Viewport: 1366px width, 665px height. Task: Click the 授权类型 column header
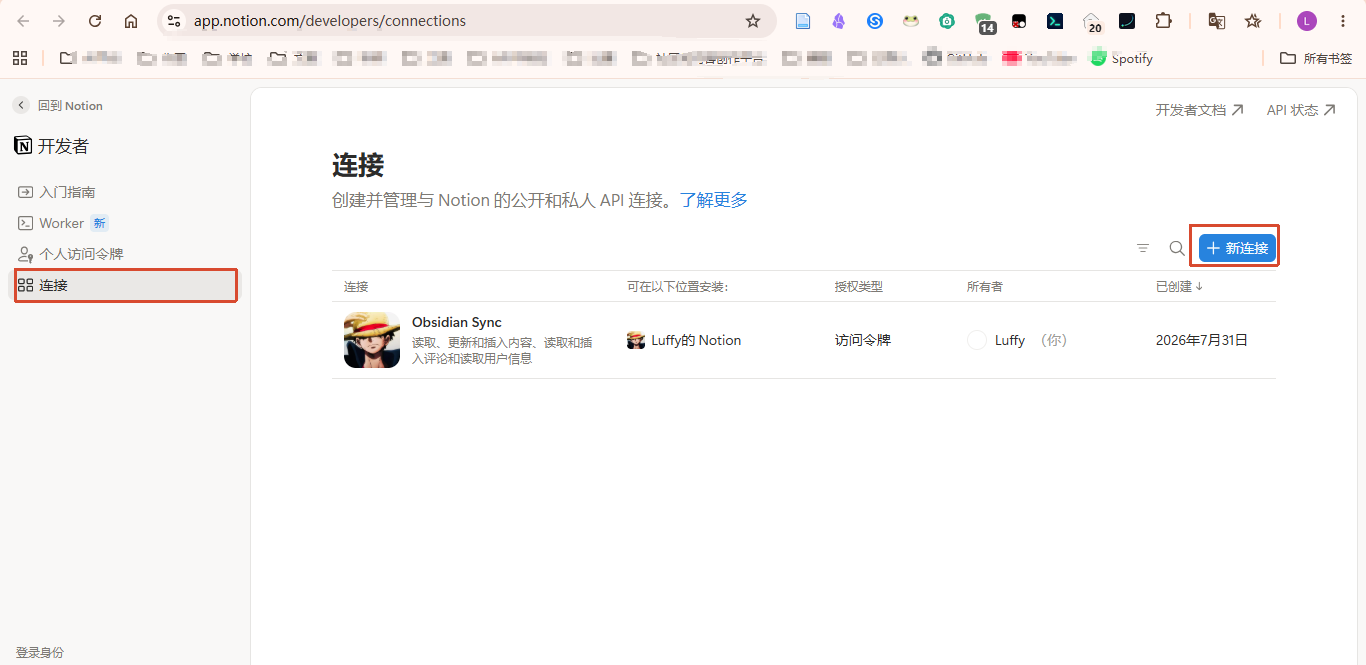tap(859, 286)
